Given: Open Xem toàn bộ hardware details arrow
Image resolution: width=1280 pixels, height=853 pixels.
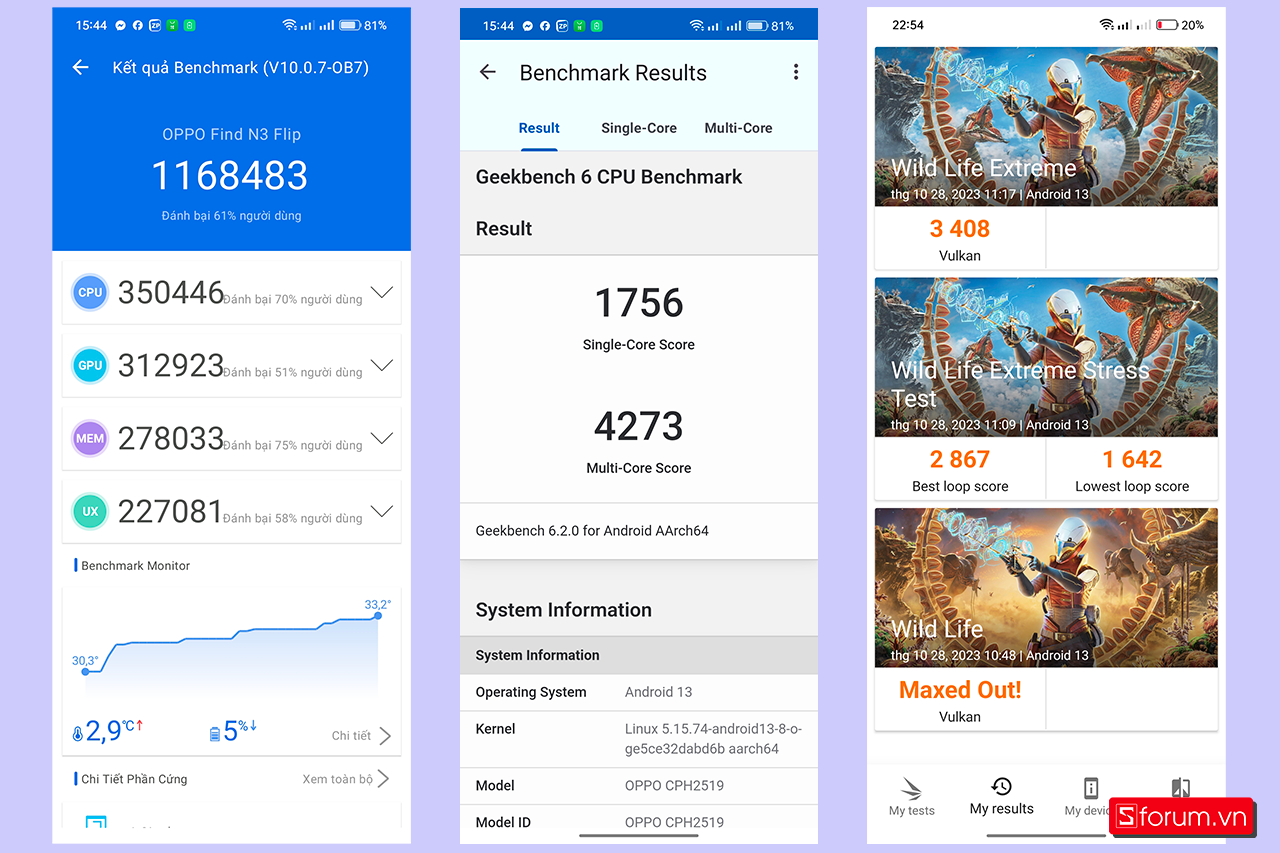Looking at the screenshot, I should [383, 779].
